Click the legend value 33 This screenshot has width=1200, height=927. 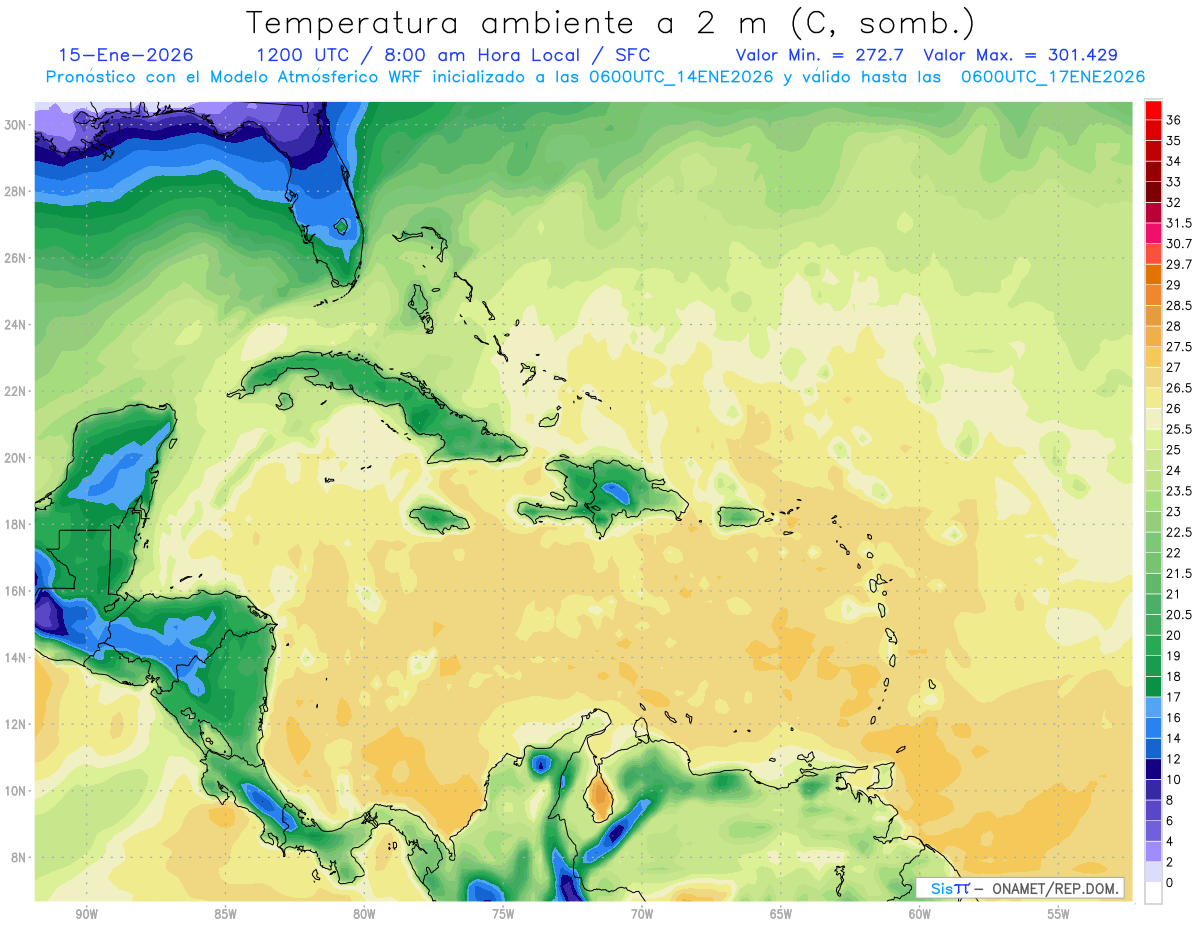[1173, 182]
